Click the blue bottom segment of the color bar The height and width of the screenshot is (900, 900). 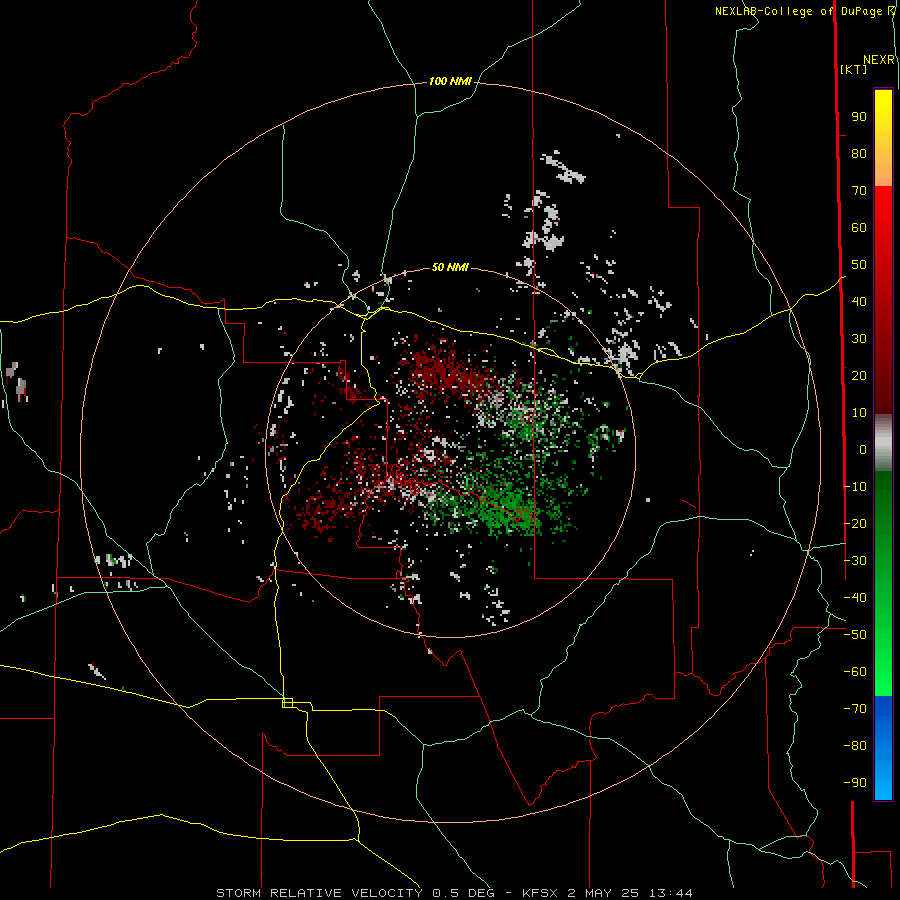[883, 747]
